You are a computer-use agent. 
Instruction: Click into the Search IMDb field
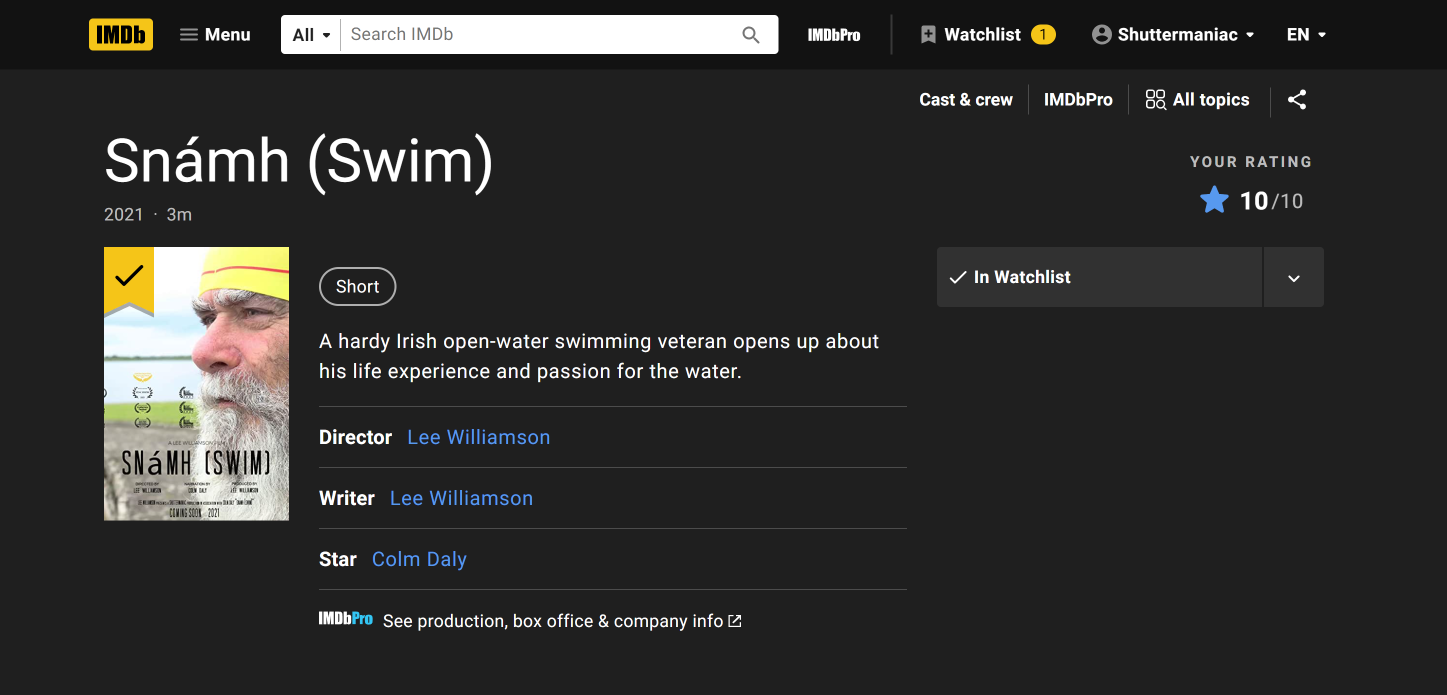pos(540,34)
